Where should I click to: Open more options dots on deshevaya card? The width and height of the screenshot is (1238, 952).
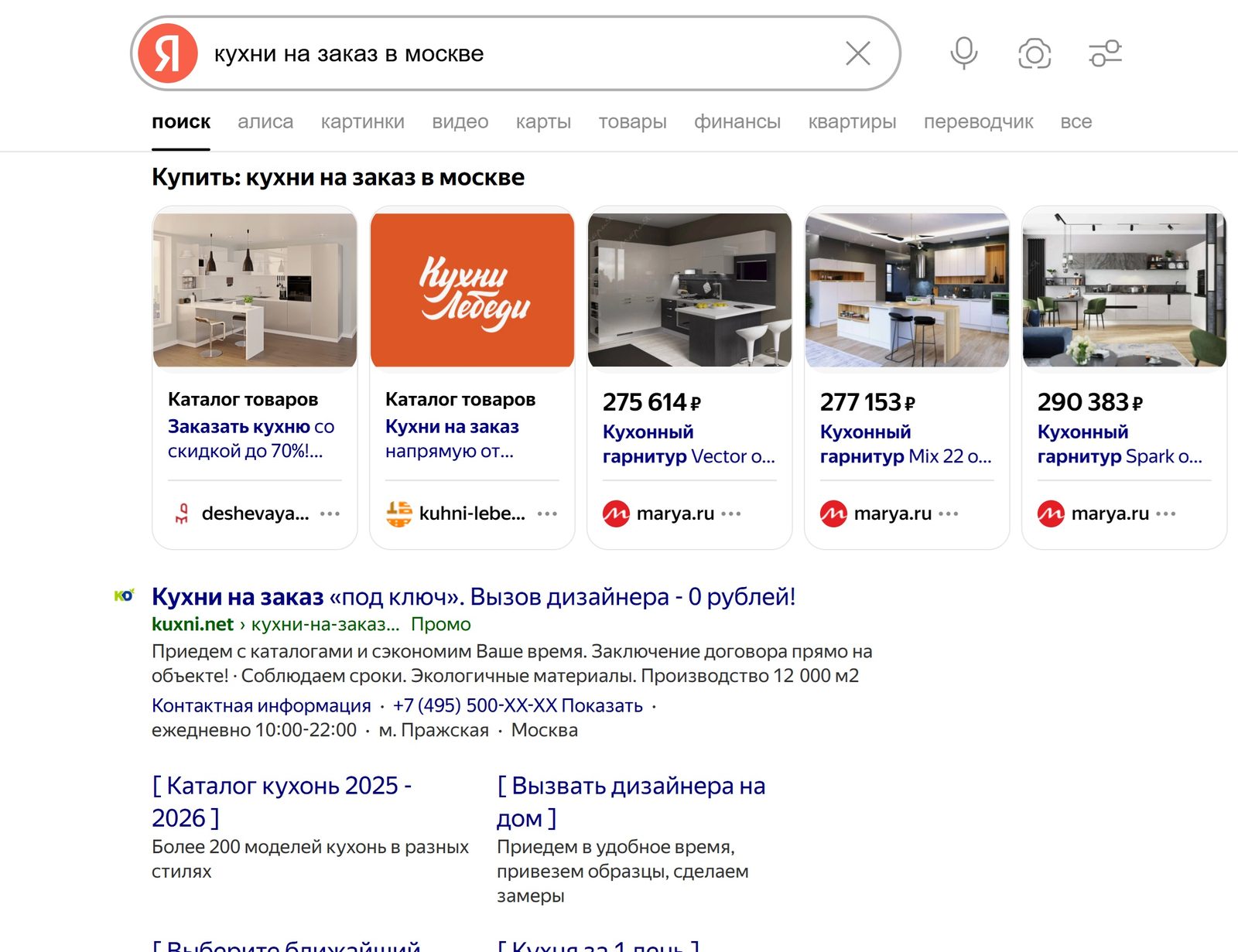330,514
